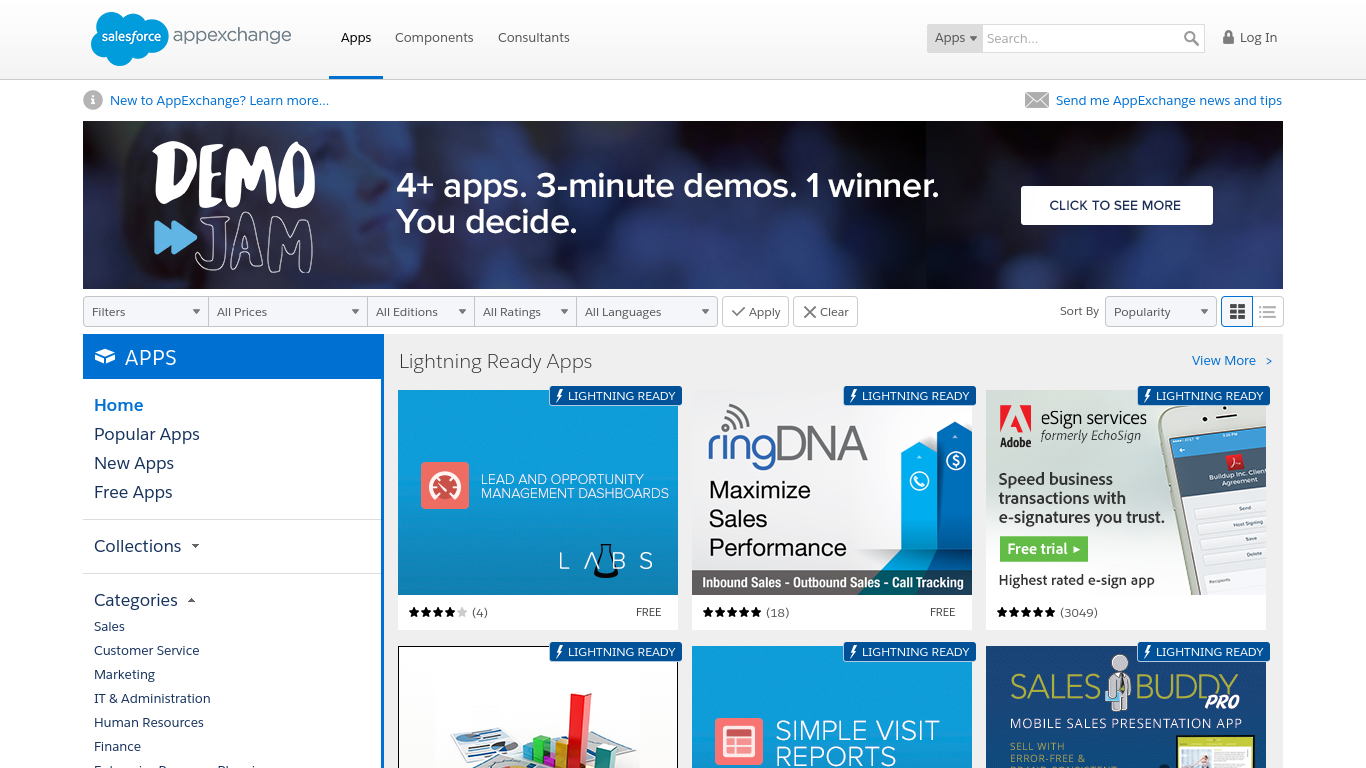Viewport: 1366px width, 768px height.
Task: Open the Filters dropdown
Action: 146,312
